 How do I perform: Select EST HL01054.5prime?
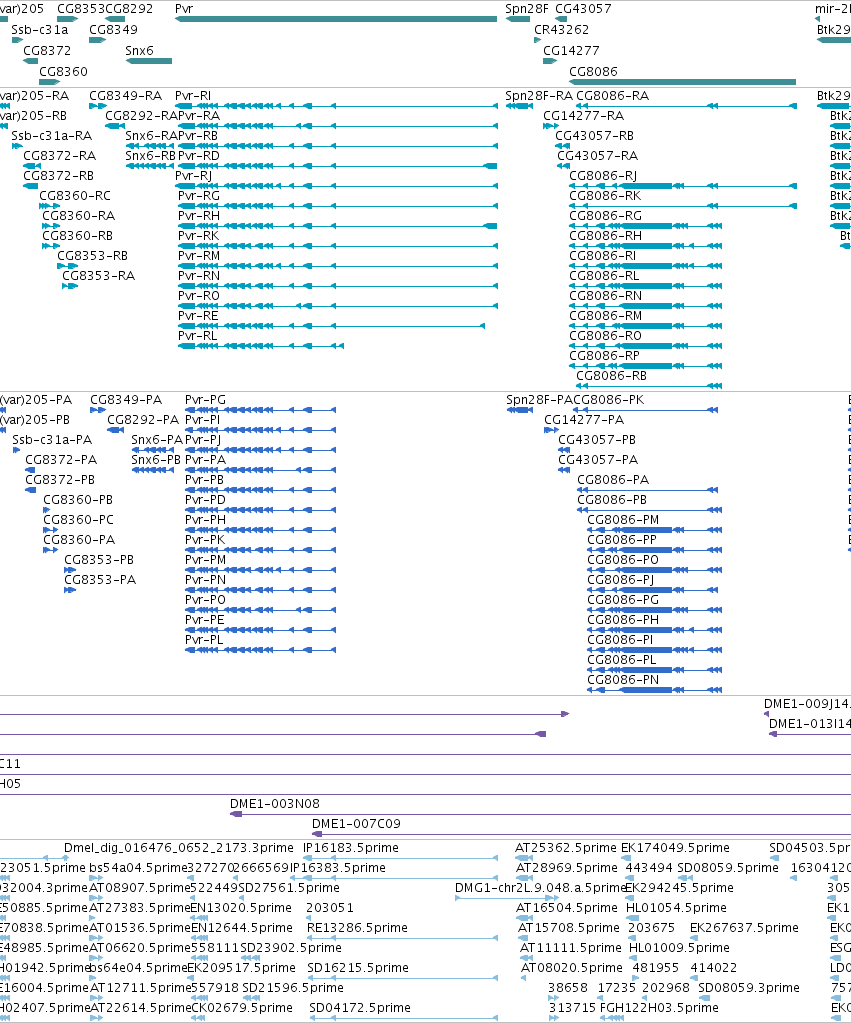click(x=676, y=908)
